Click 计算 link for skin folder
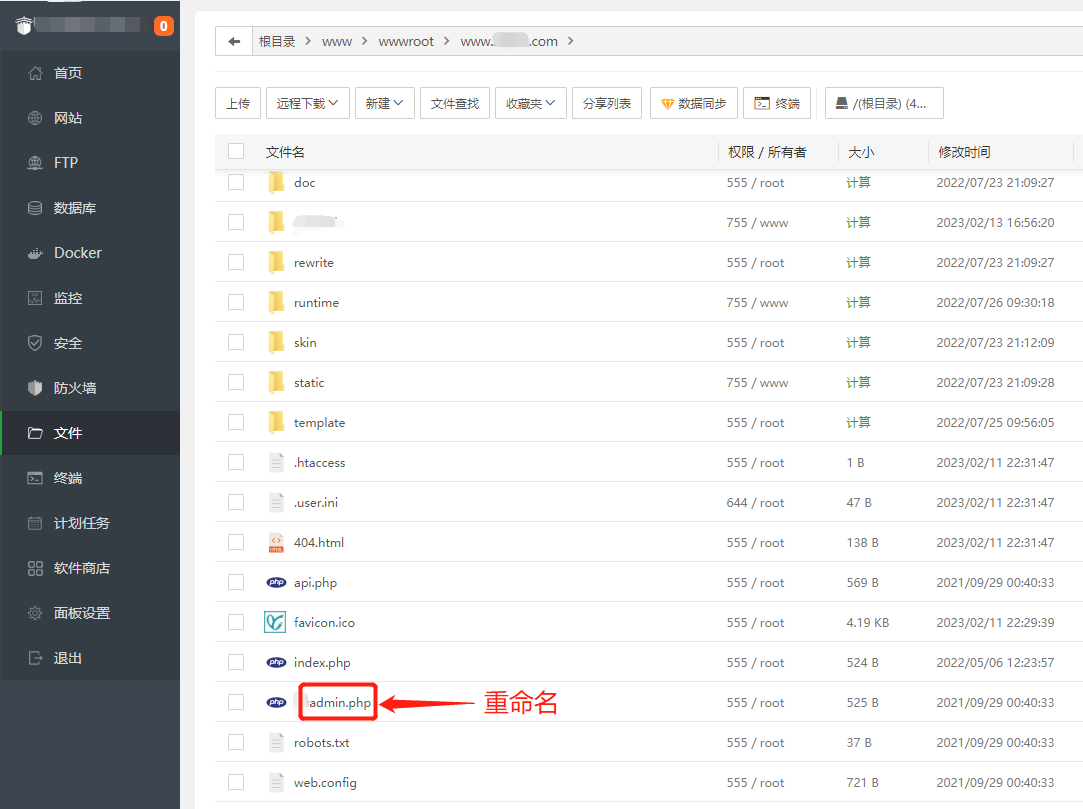 click(859, 343)
